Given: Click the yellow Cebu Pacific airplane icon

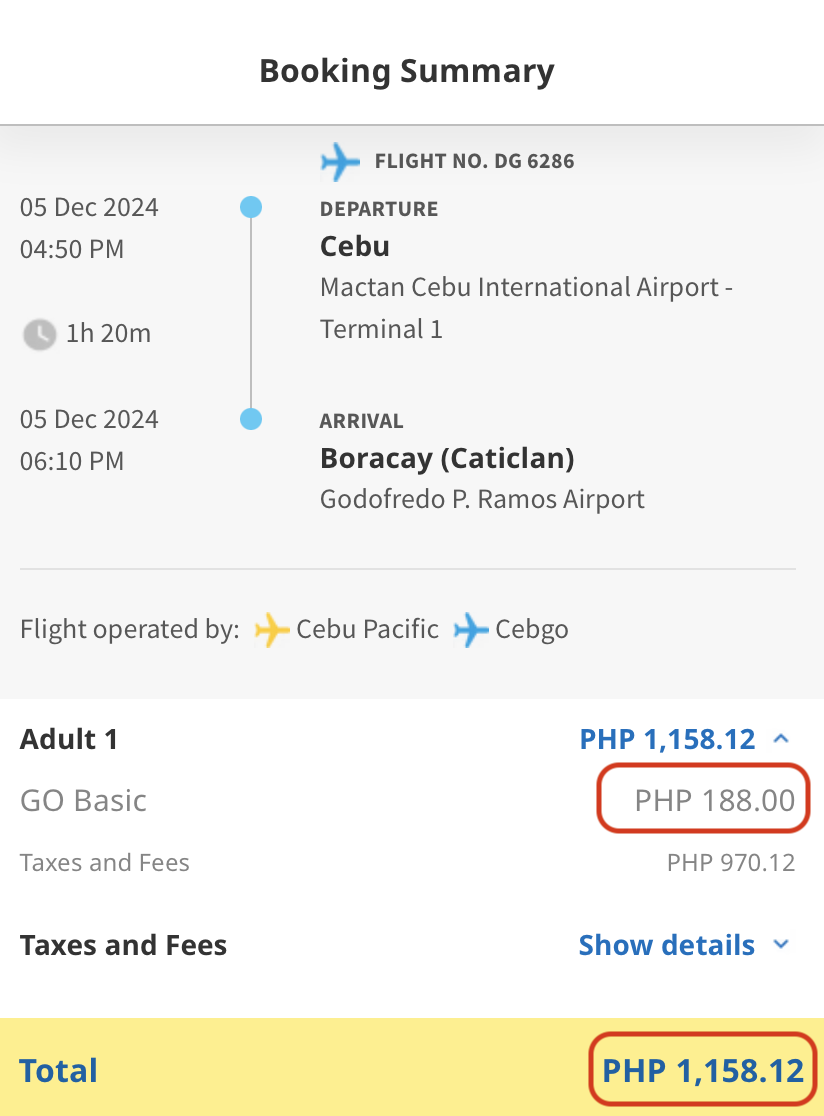Looking at the screenshot, I should [271, 630].
